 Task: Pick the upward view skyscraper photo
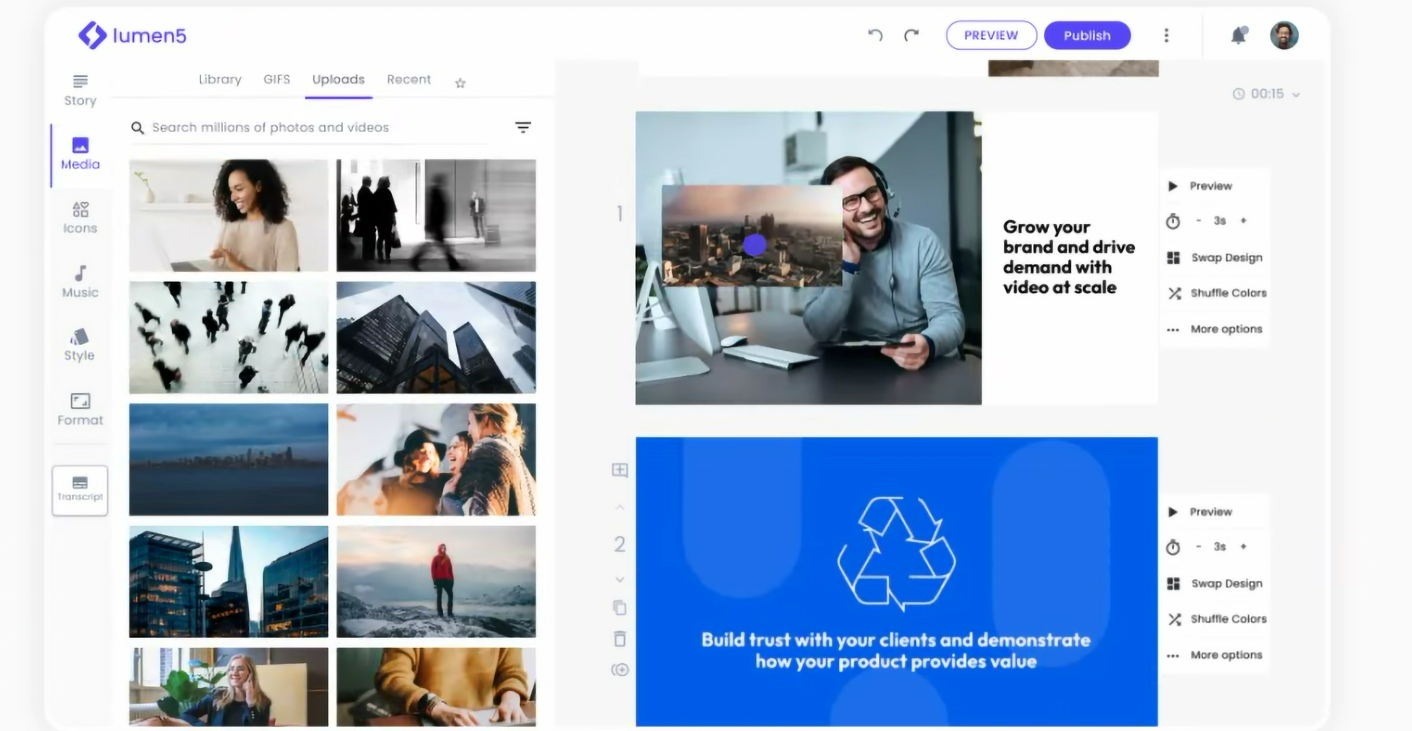tap(436, 337)
